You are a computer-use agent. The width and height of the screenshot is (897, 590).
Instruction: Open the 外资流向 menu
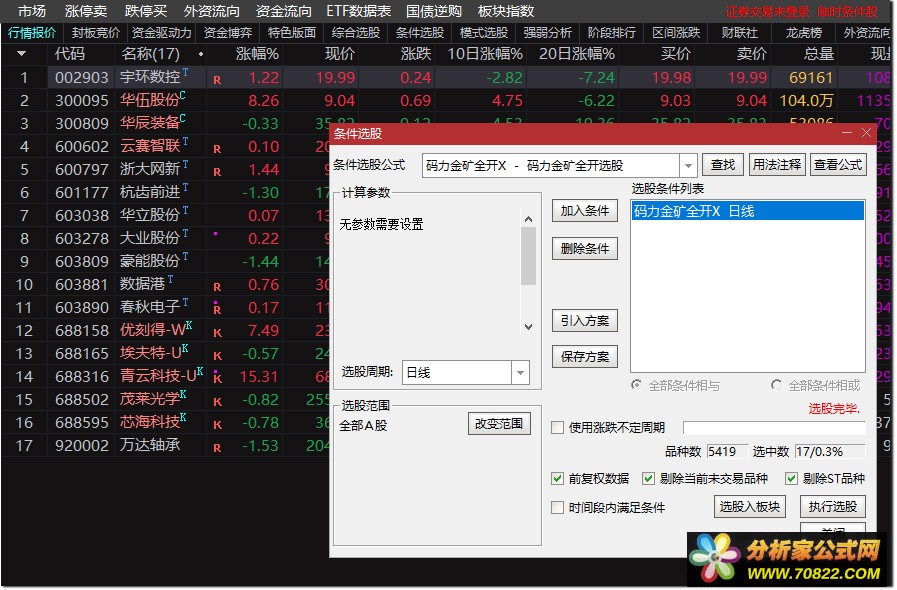[x=212, y=11]
